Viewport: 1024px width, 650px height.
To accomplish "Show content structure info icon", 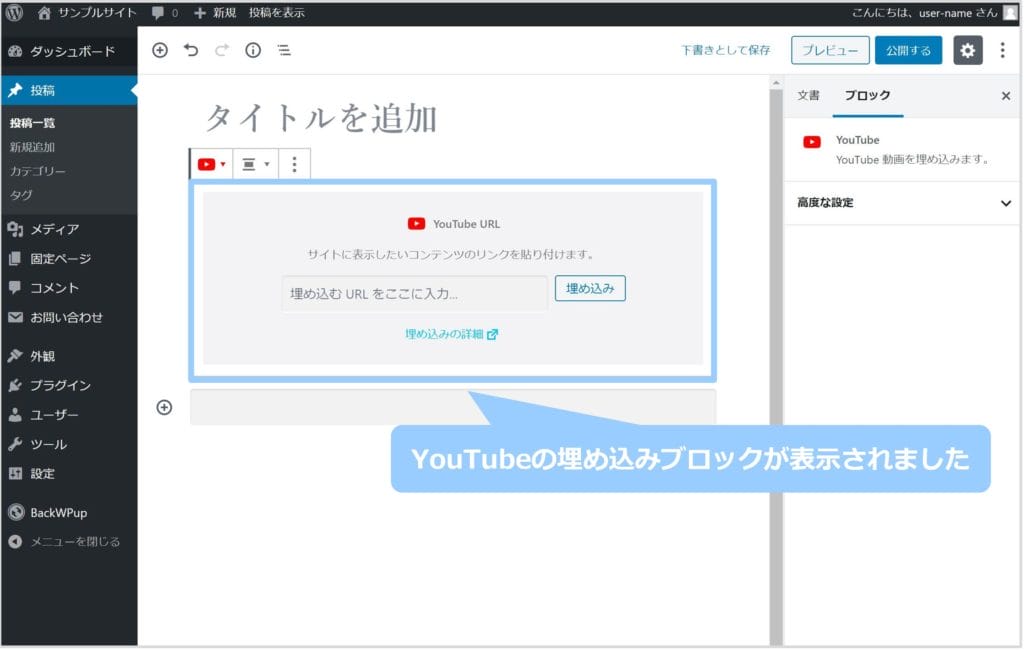I will click(x=253, y=50).
